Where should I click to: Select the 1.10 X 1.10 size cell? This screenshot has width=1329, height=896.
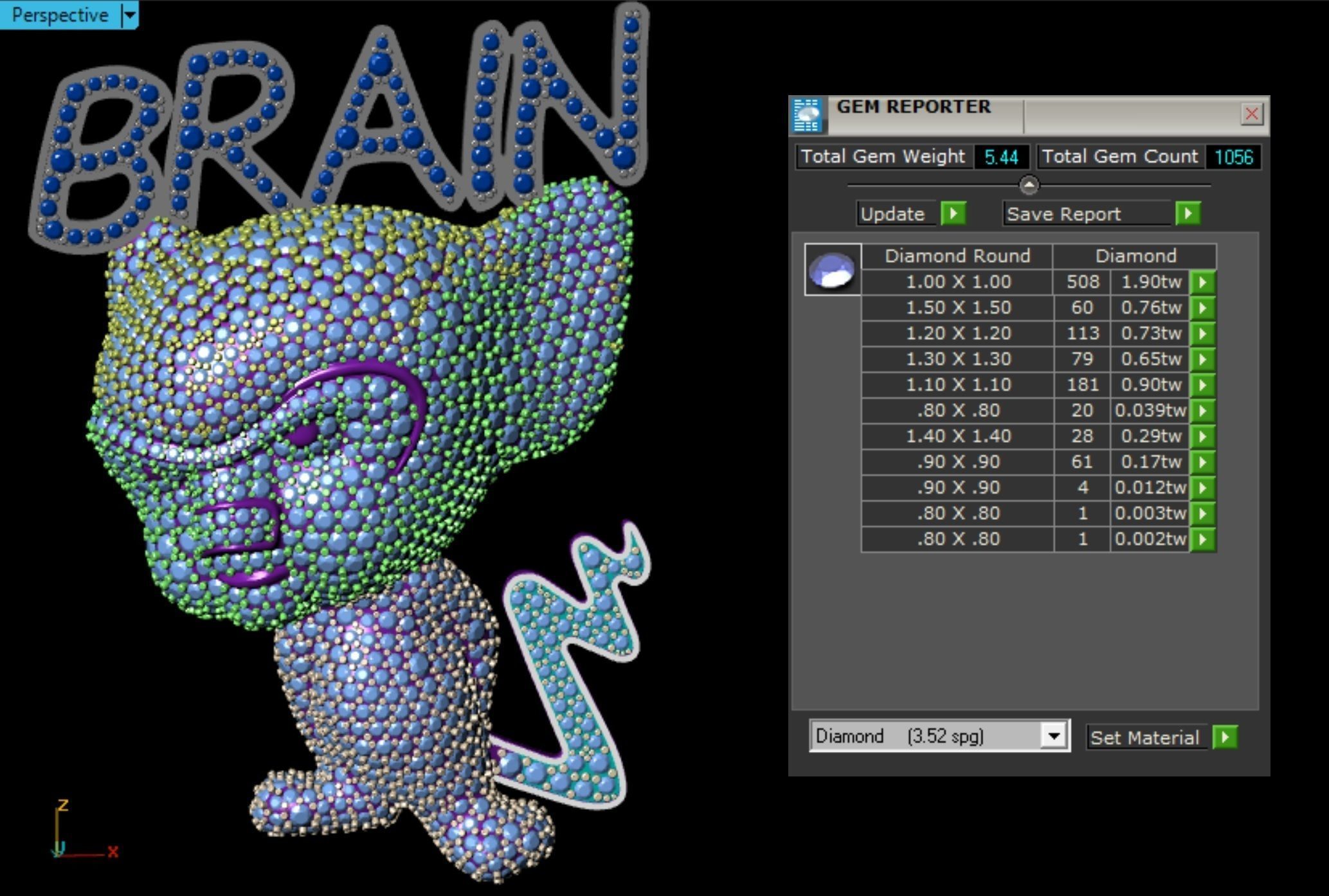pyautogui.click(x=957, y=385)
